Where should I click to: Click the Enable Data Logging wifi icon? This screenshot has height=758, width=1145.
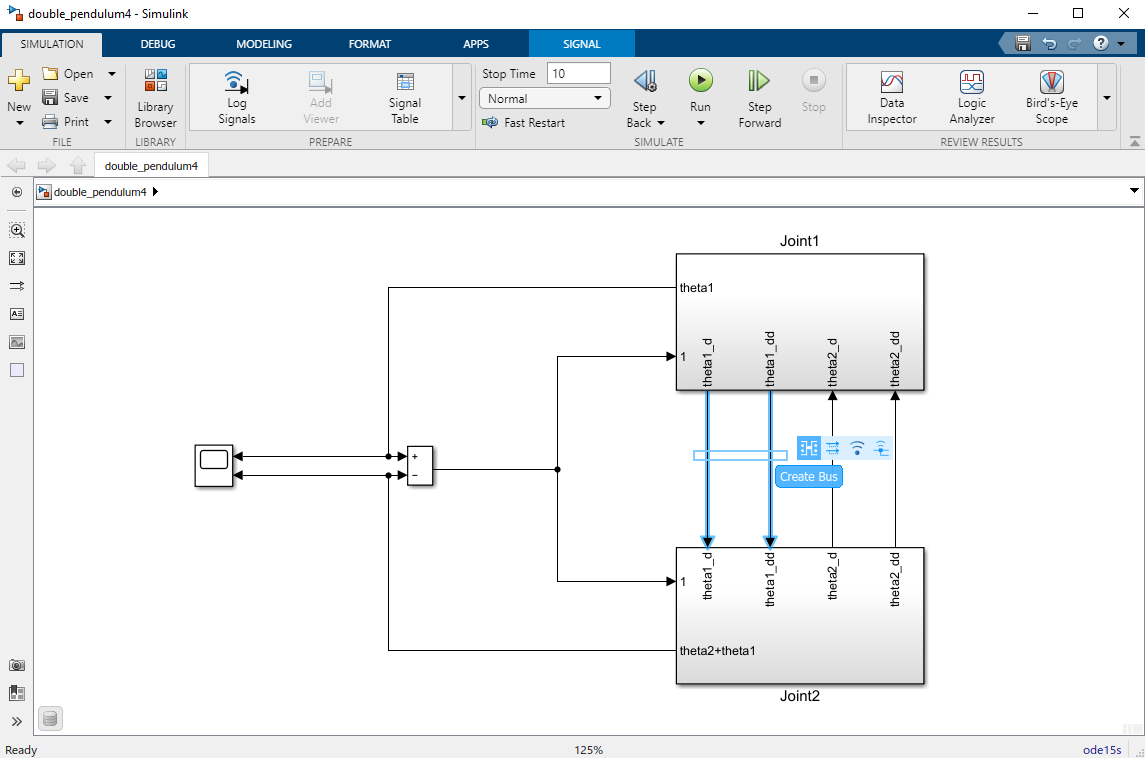coord(857,448)
